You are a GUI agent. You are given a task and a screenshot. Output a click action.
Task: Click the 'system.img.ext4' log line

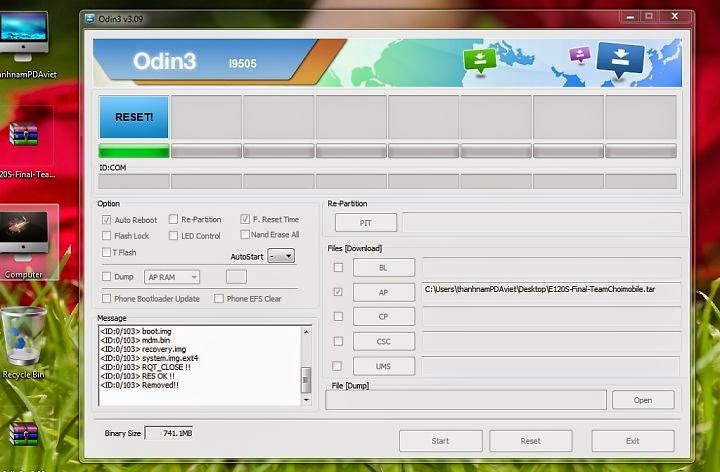pos(149,358)
